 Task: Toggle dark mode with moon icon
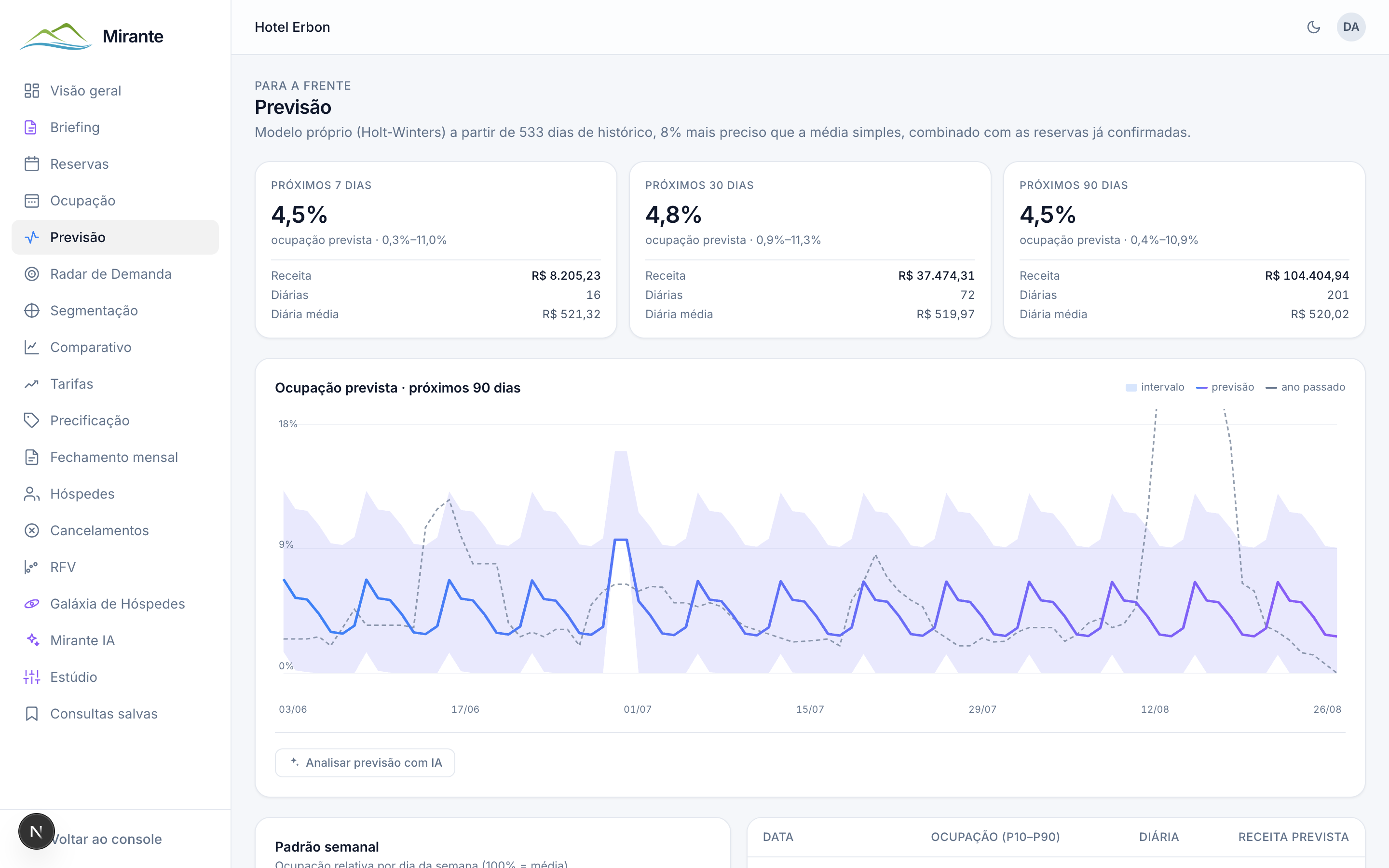point(1313,27)
